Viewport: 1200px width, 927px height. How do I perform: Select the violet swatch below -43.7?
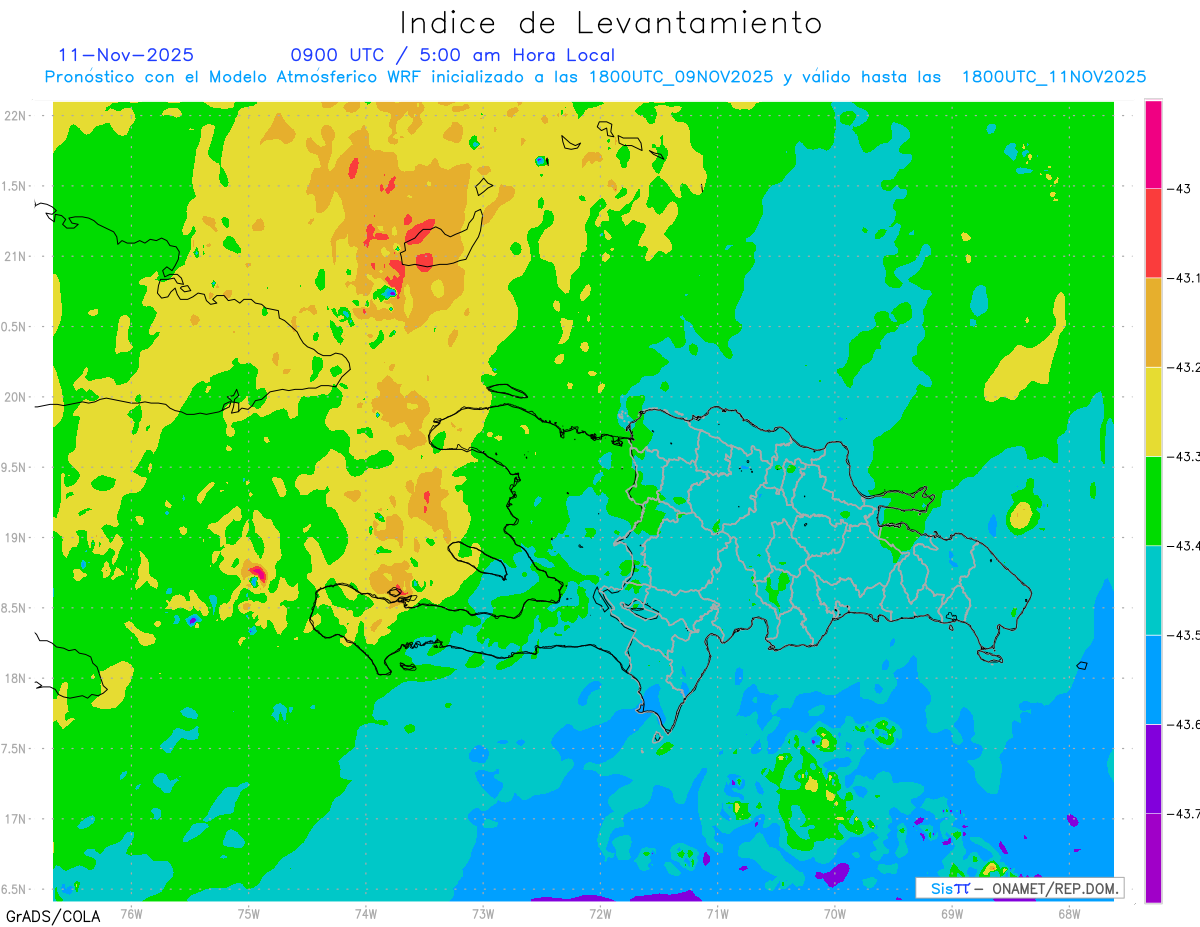tap(1153, 857)
